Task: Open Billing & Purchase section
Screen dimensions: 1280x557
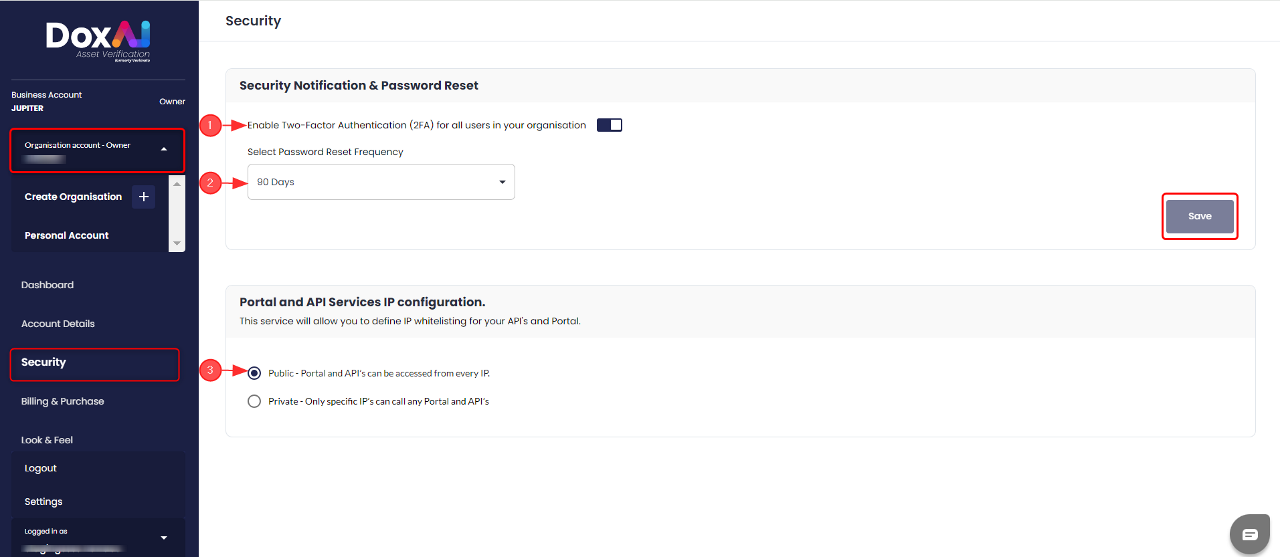Action: click(x=63, y=401)
